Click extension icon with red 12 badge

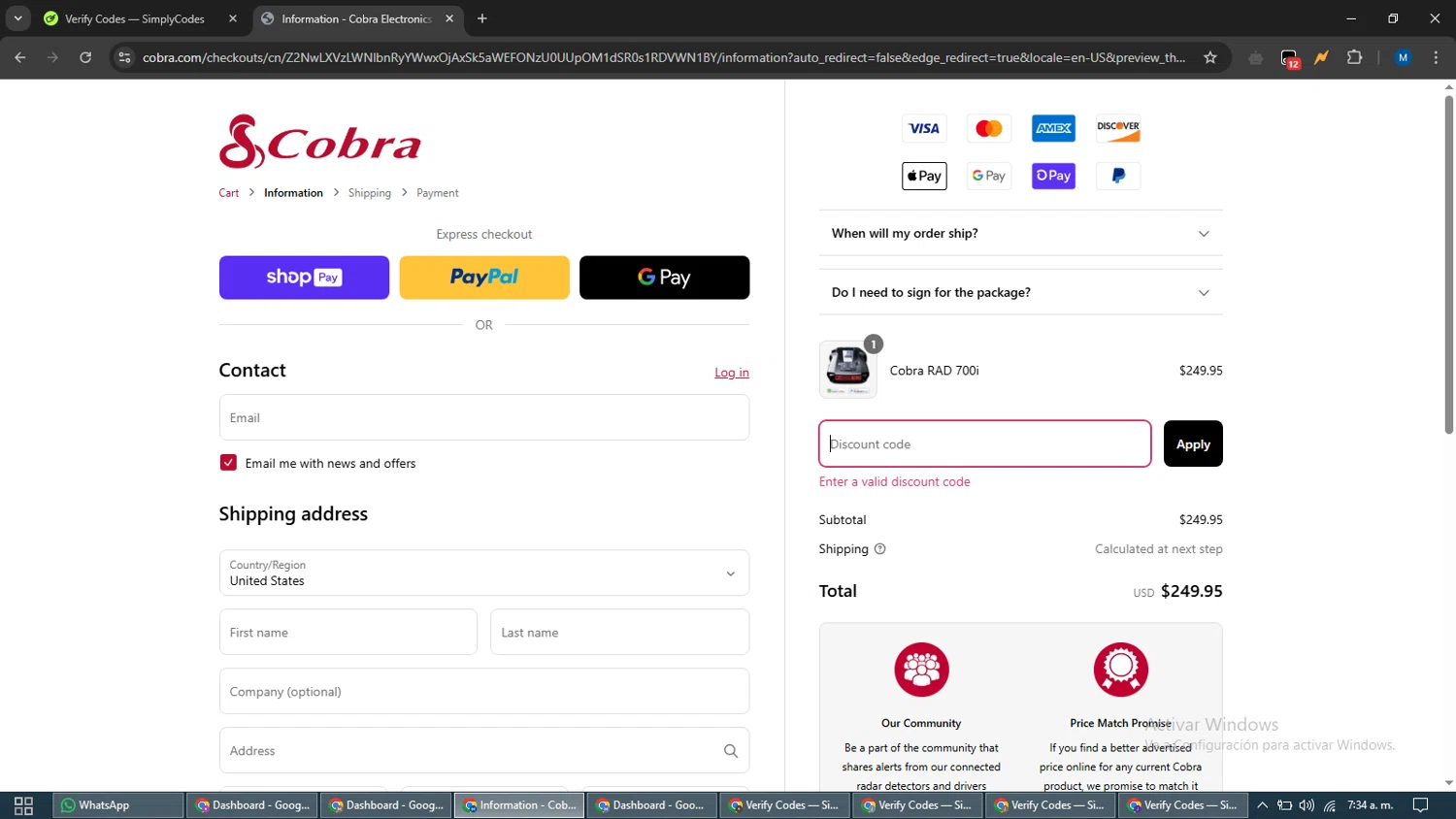[1289, 58]
